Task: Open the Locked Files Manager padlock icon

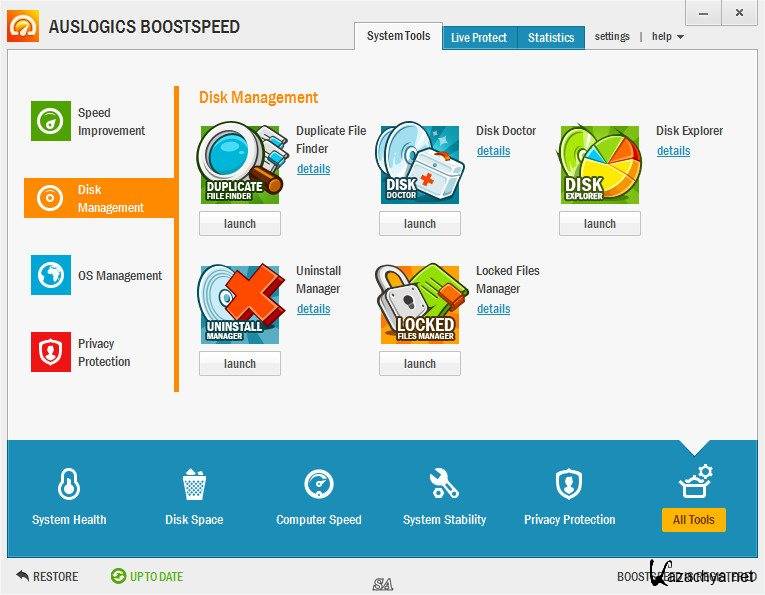Action: [420, 304]
